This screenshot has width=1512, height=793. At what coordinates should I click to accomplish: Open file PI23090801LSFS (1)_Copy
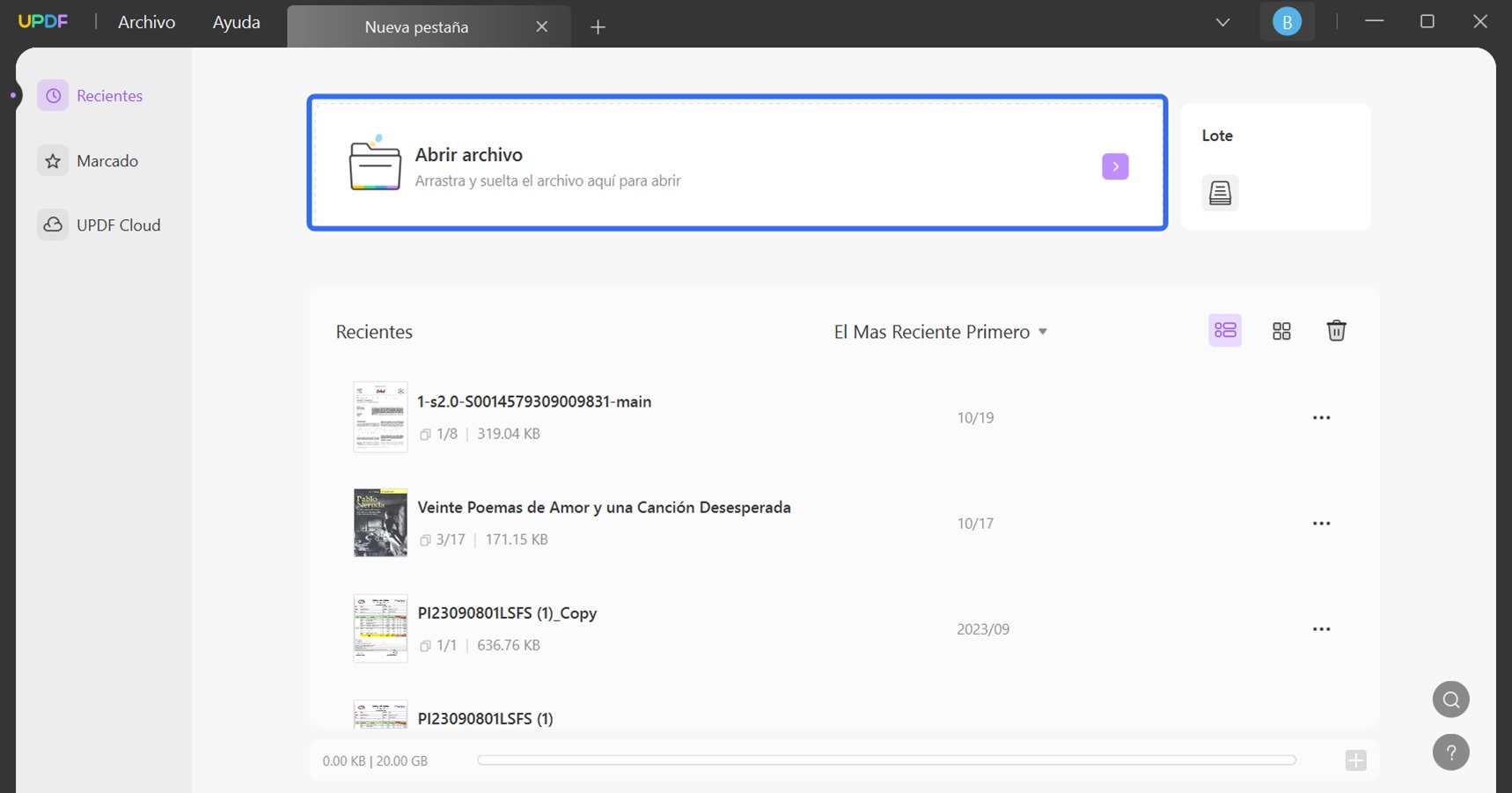(x=507, y=613)
